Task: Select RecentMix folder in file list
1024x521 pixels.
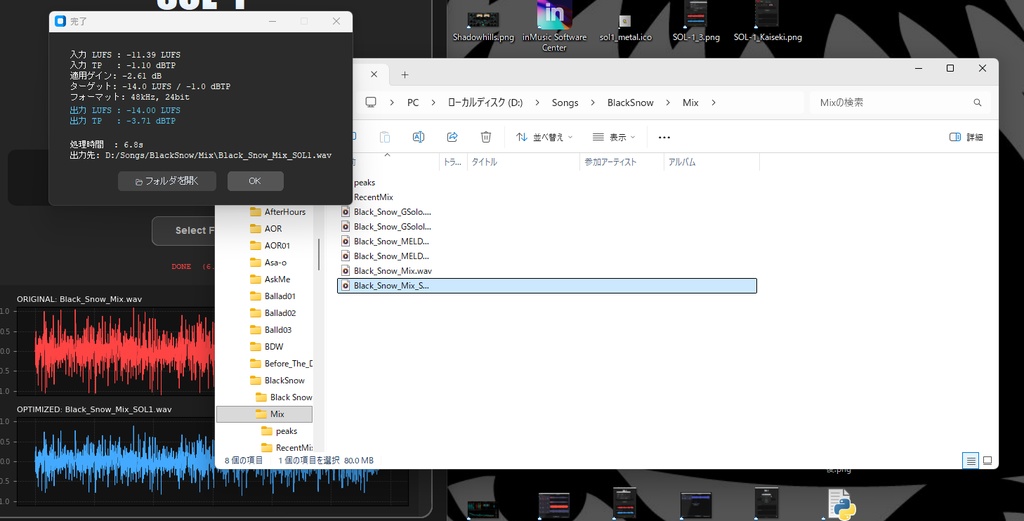Action: click(373, 197)
